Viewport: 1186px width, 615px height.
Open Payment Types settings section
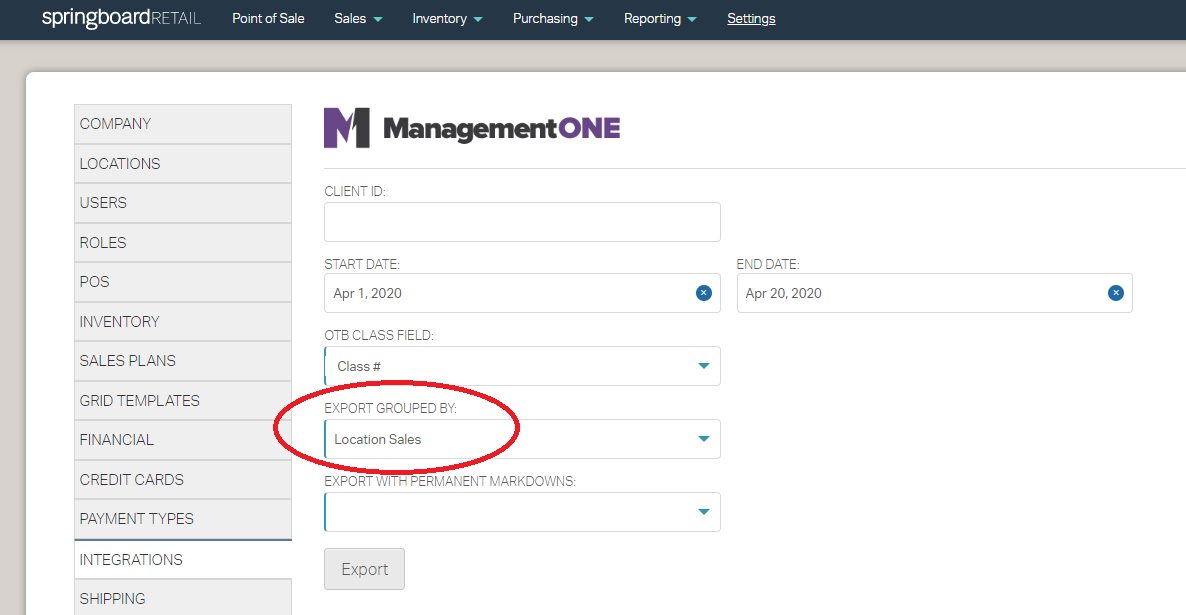tap(182, 519)
